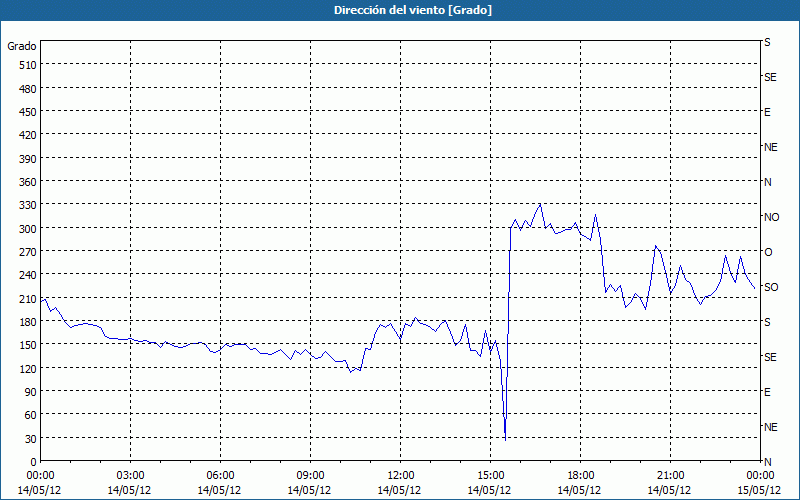Pick the 360 tick label on the left axis
800x500 pixels.
tap(28, 182)
